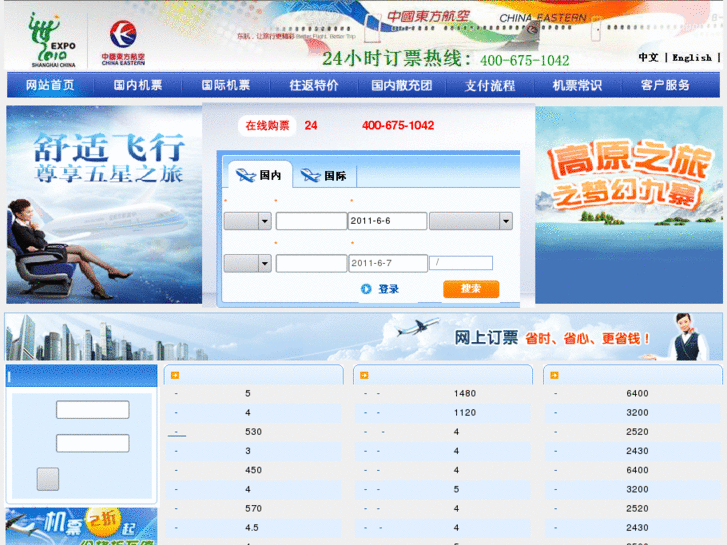
Task: Click the 机票2折起 promo banner
Action: 81,526
